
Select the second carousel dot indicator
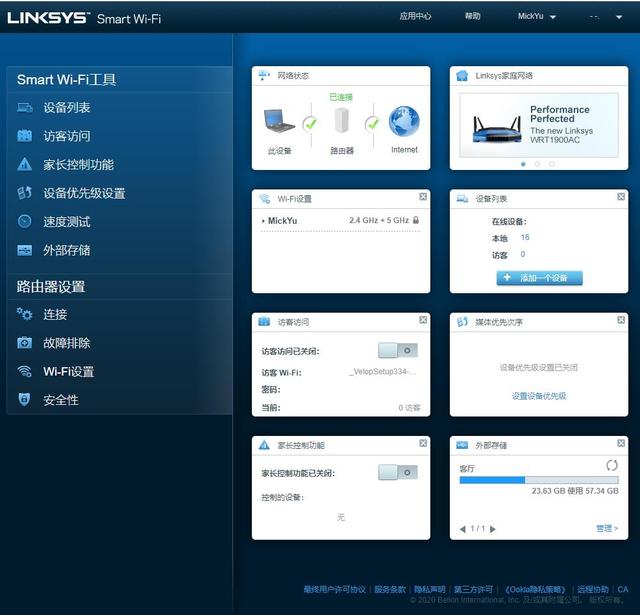pyautogui.click(x=538, y=163)
